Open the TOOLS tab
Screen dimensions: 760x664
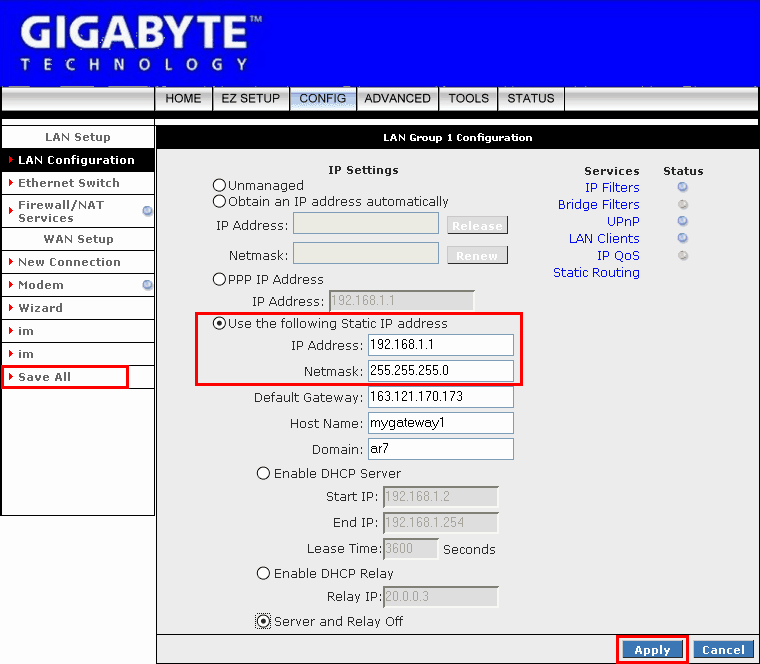point(468,98)
